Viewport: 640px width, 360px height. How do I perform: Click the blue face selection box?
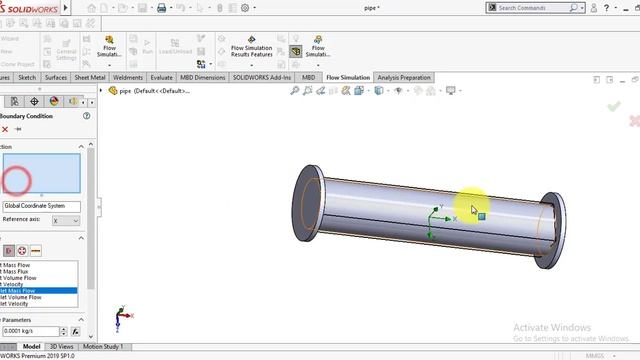coord(42,173)
